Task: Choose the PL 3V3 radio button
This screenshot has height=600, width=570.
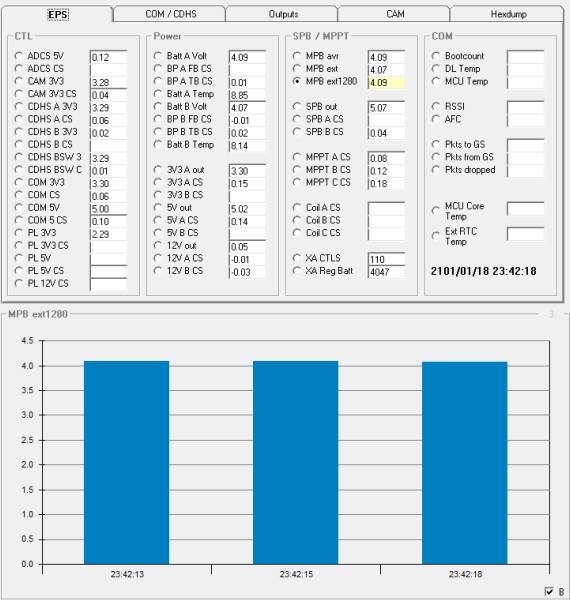Action: 18,233
